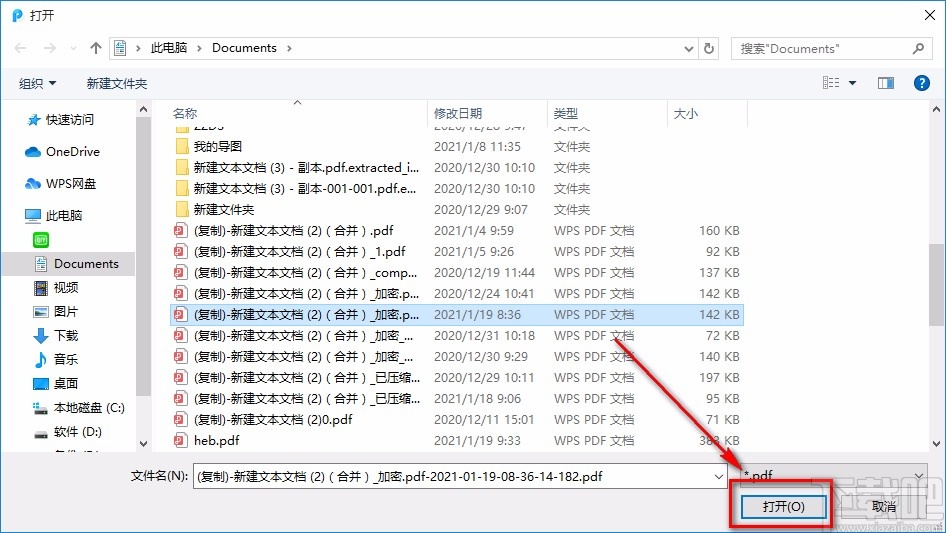Select the (合并)_comp... PDF file
This screenshot has width=946, height=533.
(x=457, y=273)
